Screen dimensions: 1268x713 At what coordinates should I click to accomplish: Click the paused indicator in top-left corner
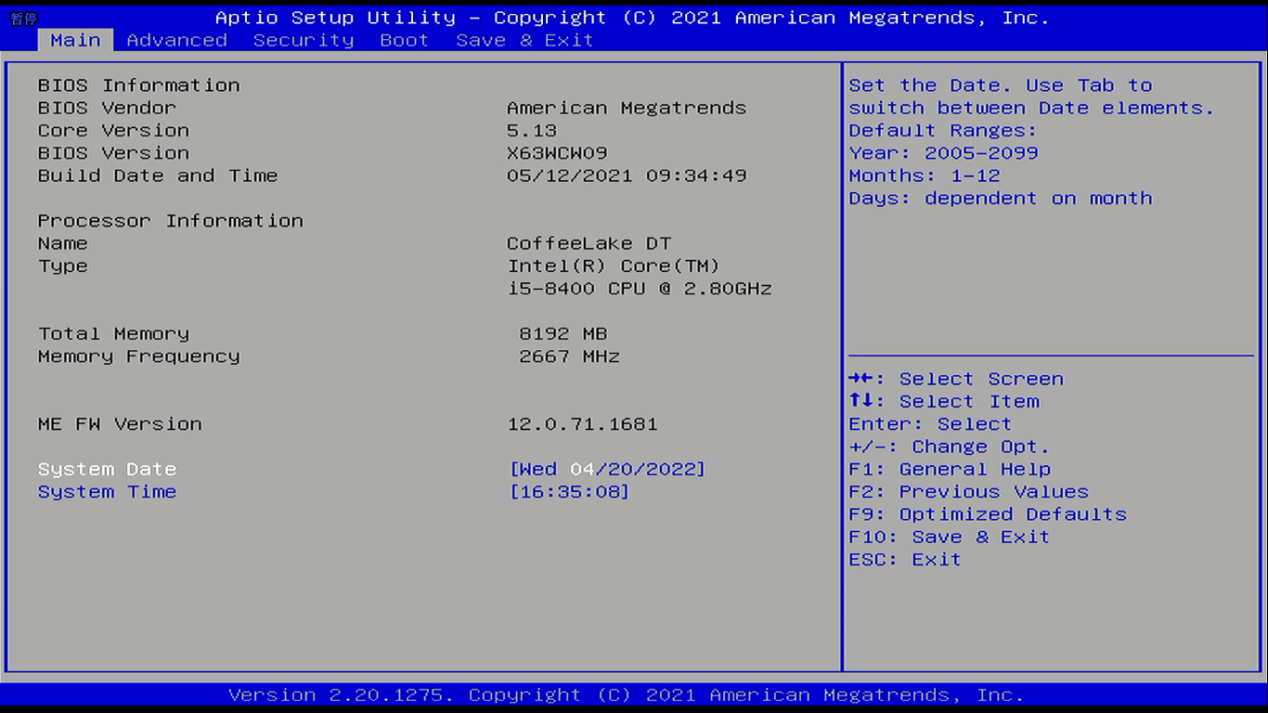(x=23, y=19)
